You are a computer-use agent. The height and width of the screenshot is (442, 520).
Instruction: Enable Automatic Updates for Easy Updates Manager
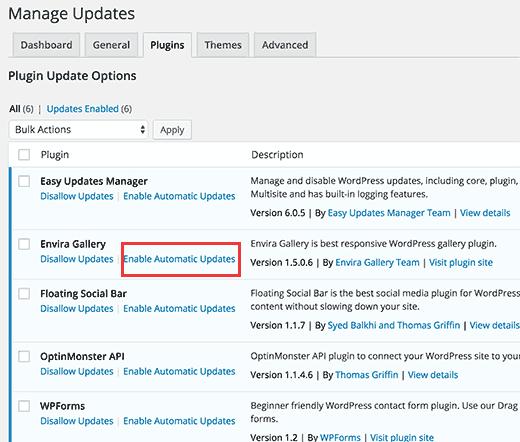coord(179,196)
